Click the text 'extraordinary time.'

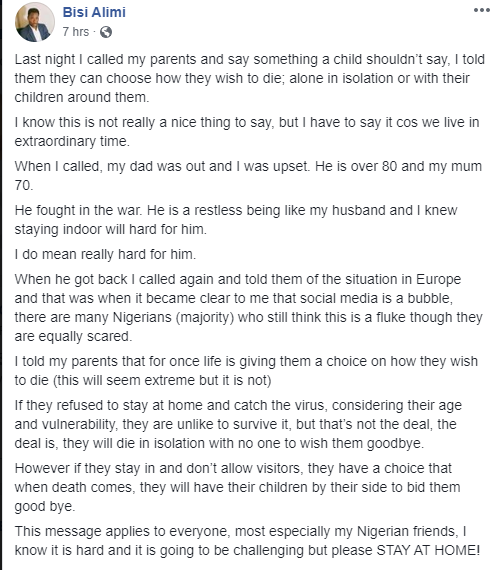72,141
